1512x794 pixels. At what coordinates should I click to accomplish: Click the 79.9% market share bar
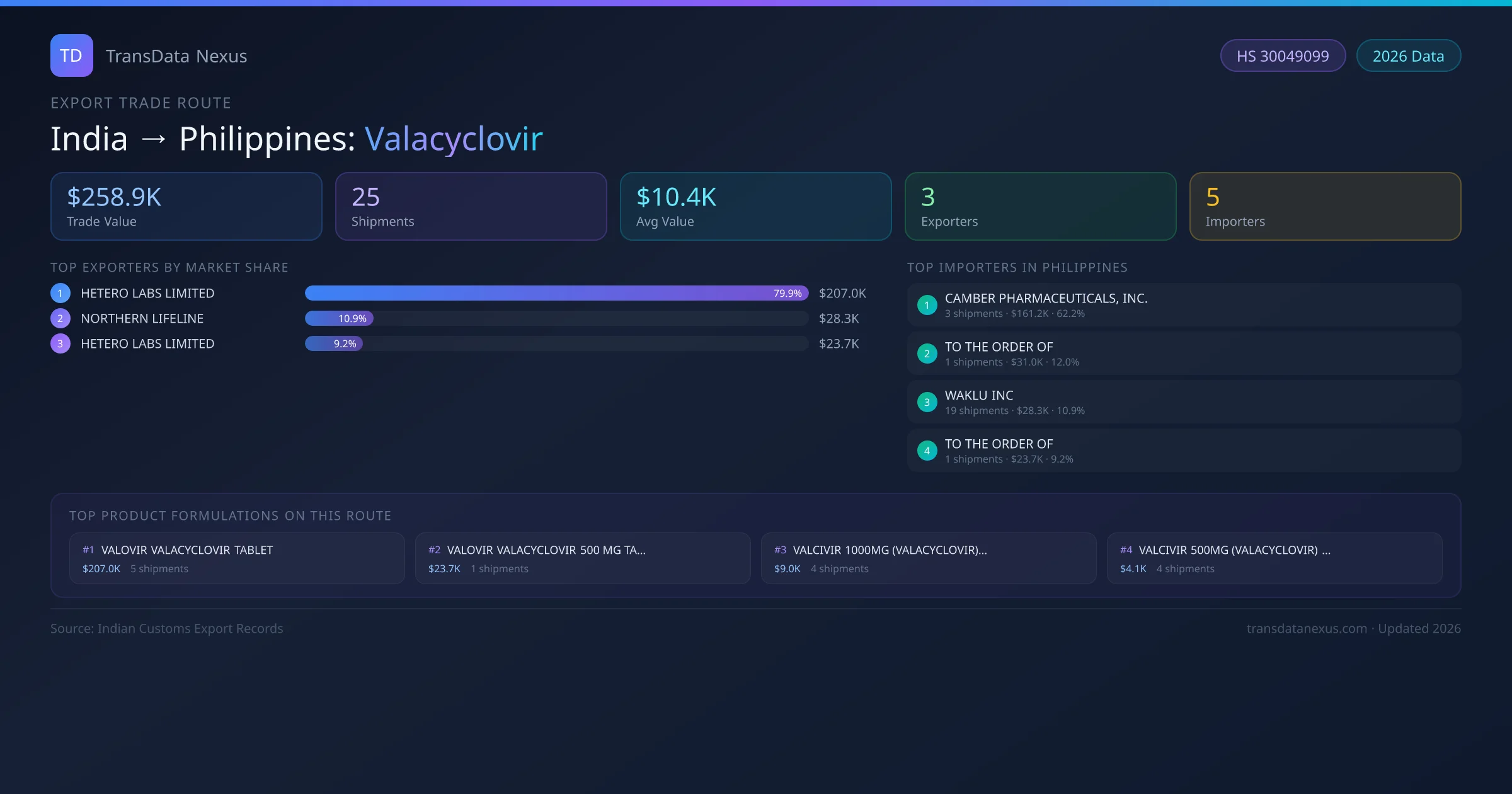(556, 293)
